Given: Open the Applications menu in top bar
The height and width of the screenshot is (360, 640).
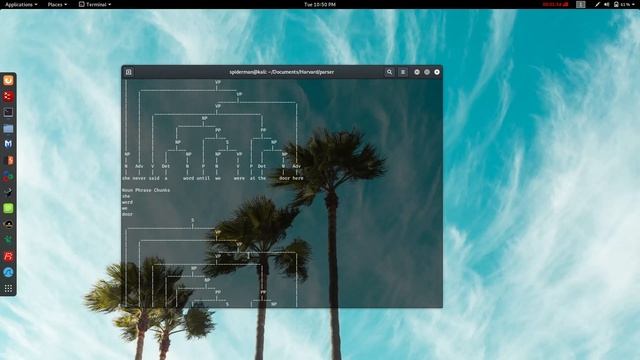Looking at the screenshot, I should tap(21, 4).
